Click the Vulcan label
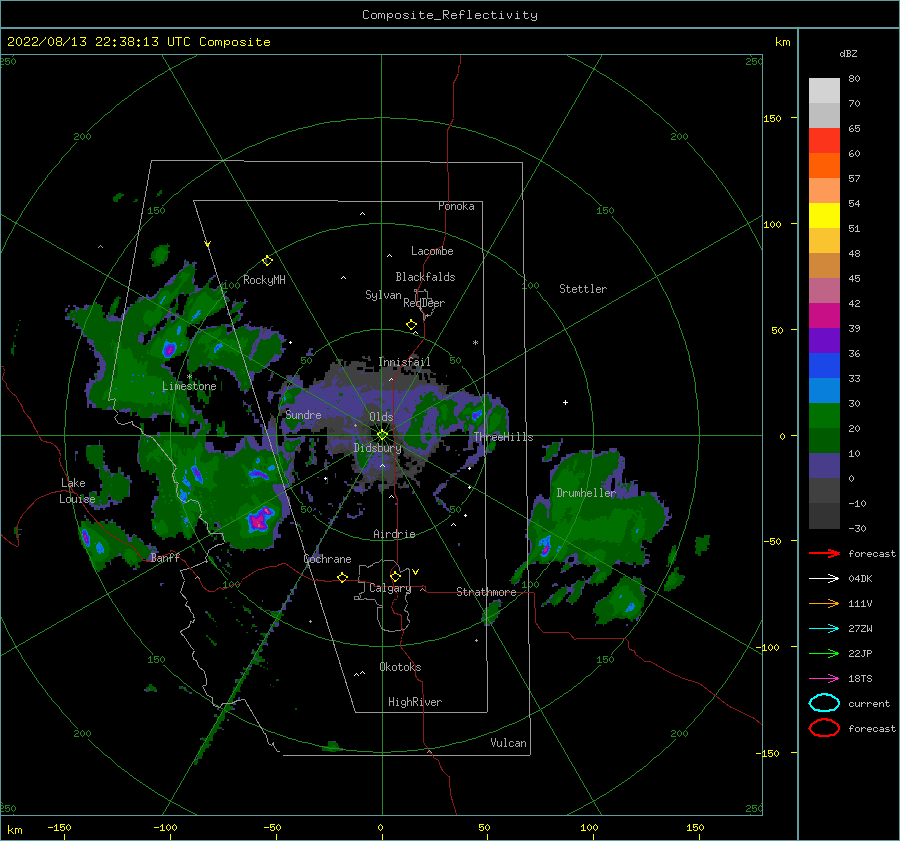 pos(509,743)
